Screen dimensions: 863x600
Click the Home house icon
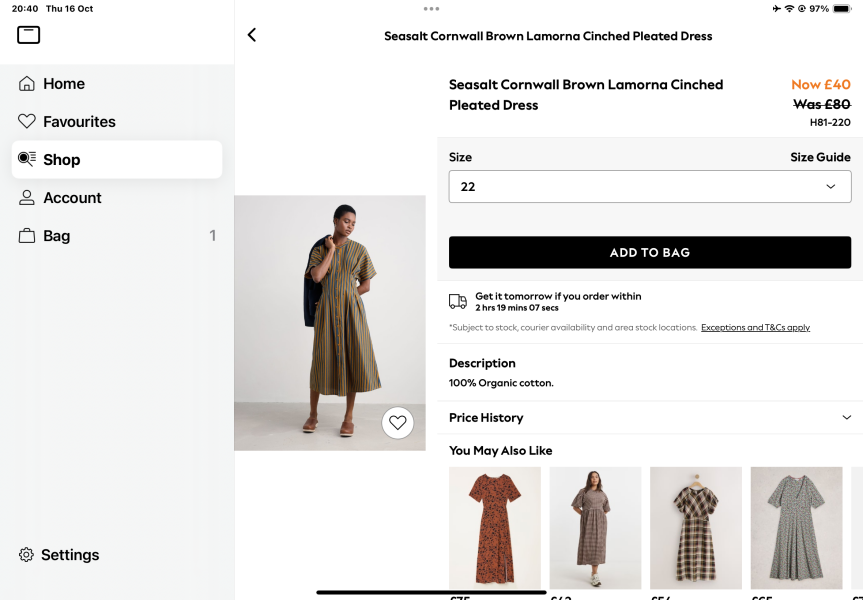point(26,84)
